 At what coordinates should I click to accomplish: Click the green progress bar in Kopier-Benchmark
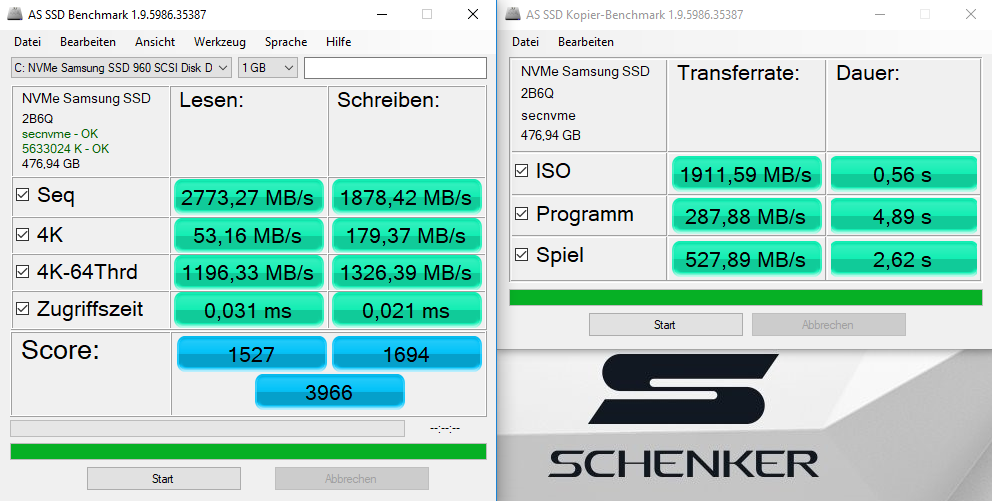click(745, 297)
